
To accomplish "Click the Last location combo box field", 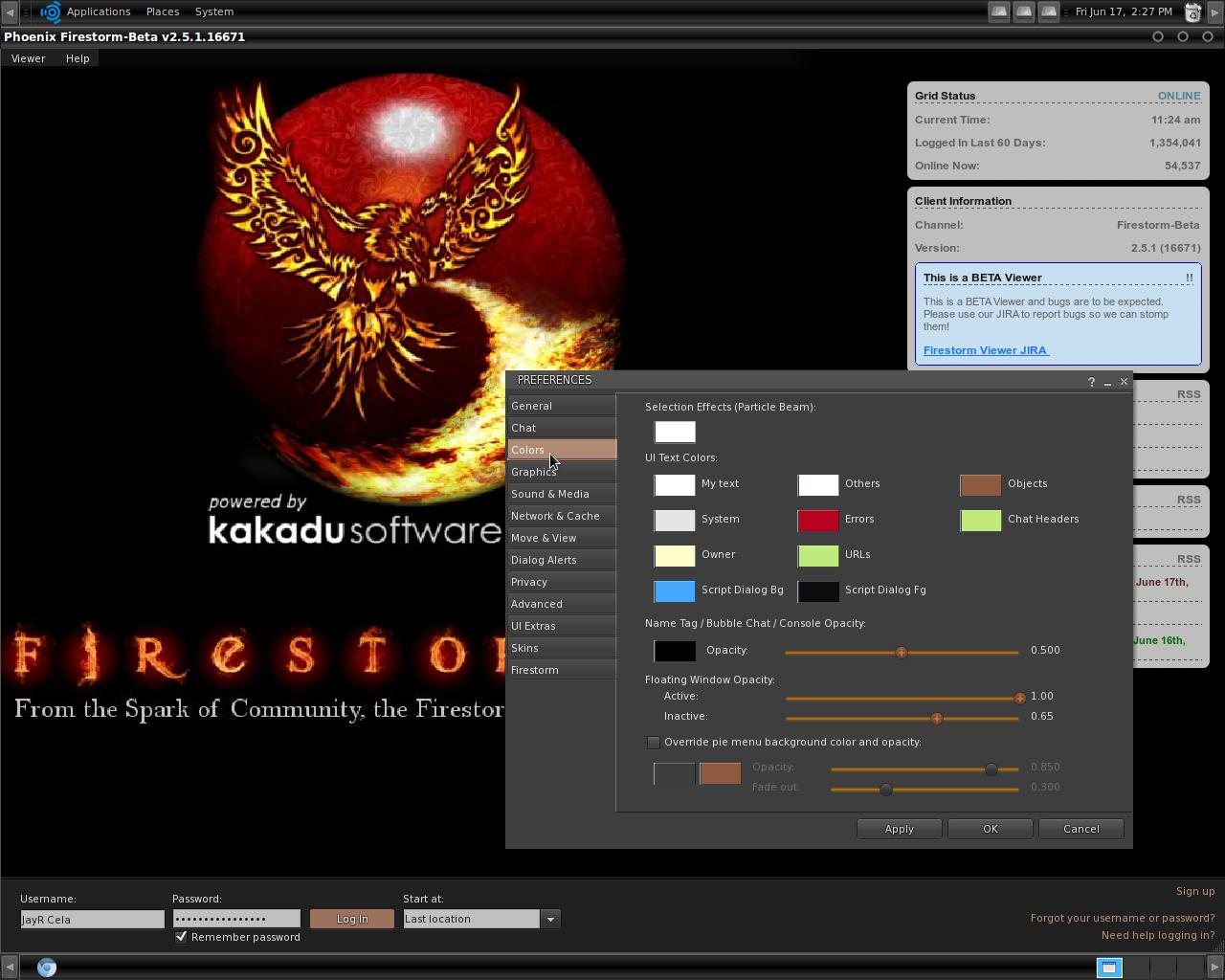I will tap(471, 919).
